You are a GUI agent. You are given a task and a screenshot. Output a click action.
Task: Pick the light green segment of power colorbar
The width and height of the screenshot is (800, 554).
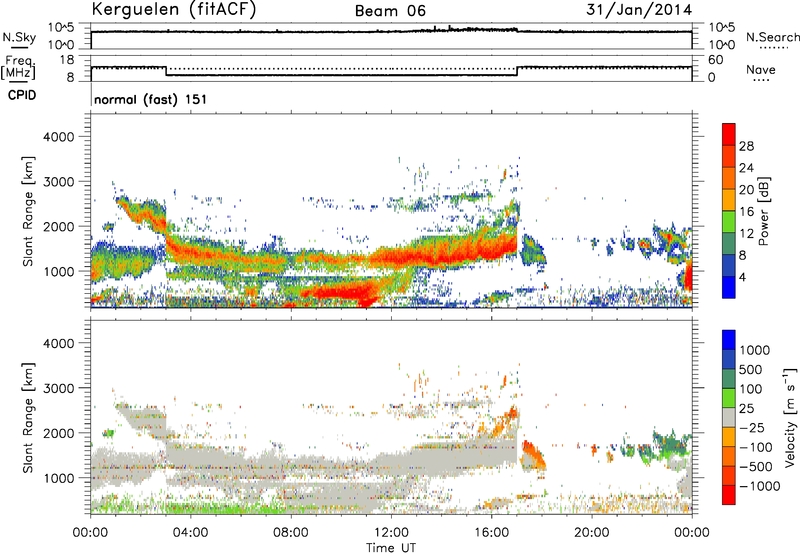(729, 222)
